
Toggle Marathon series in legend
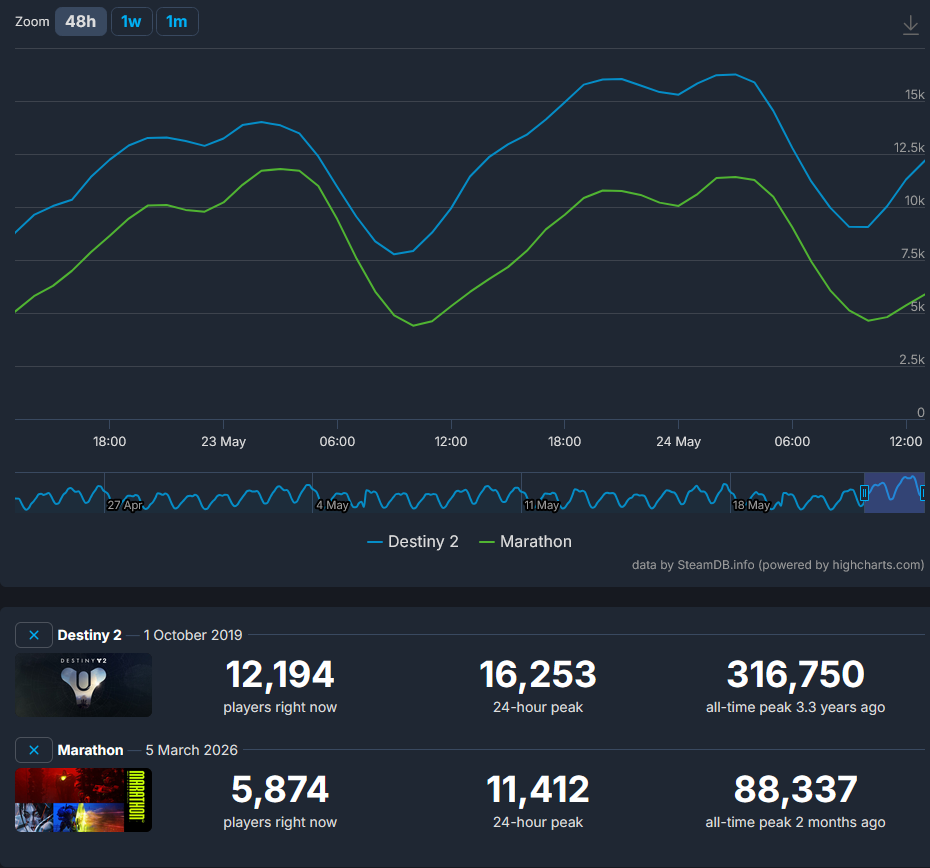[525, 542]
